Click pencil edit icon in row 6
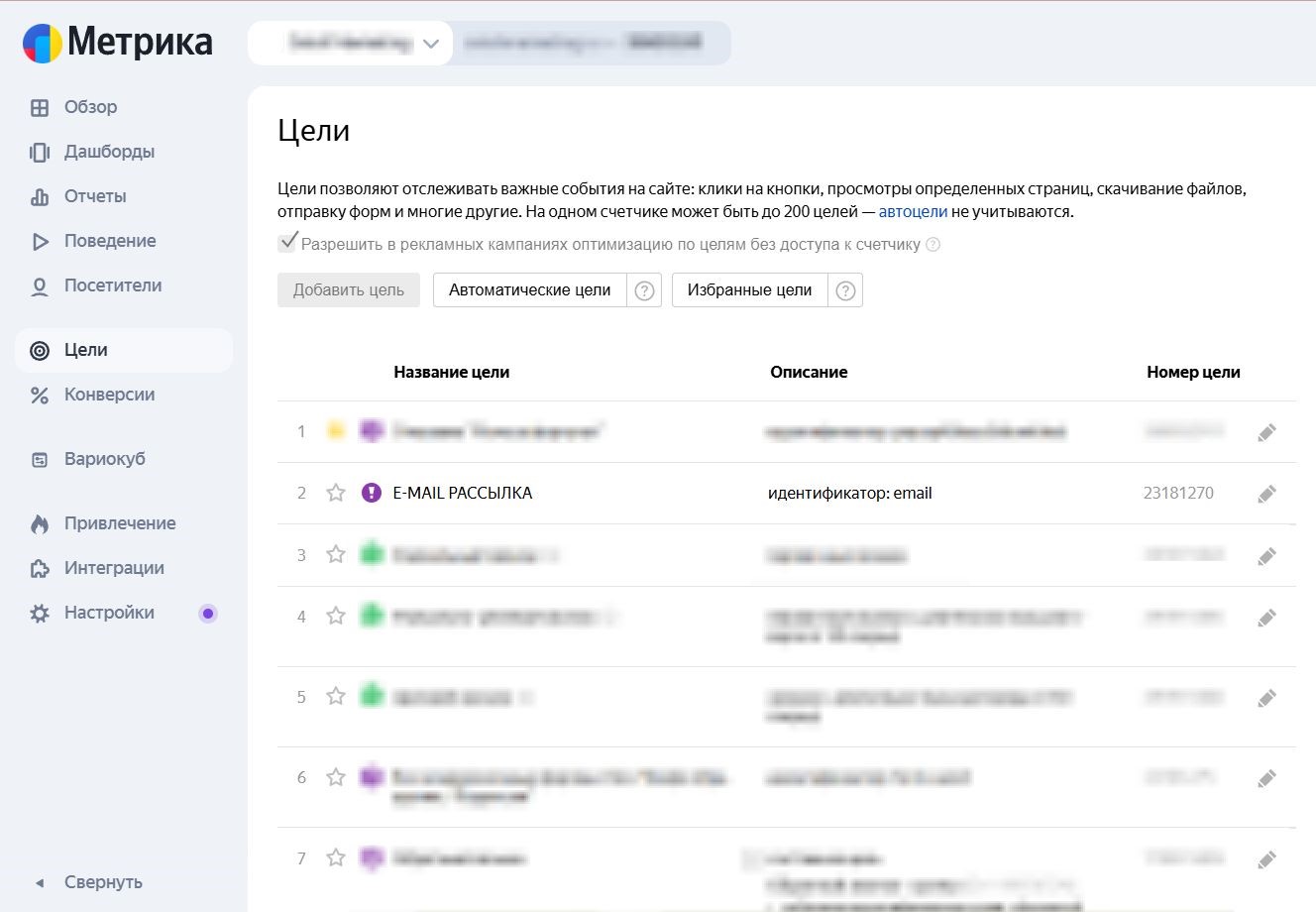The image size is (1316, 912). click(1266, 778)
